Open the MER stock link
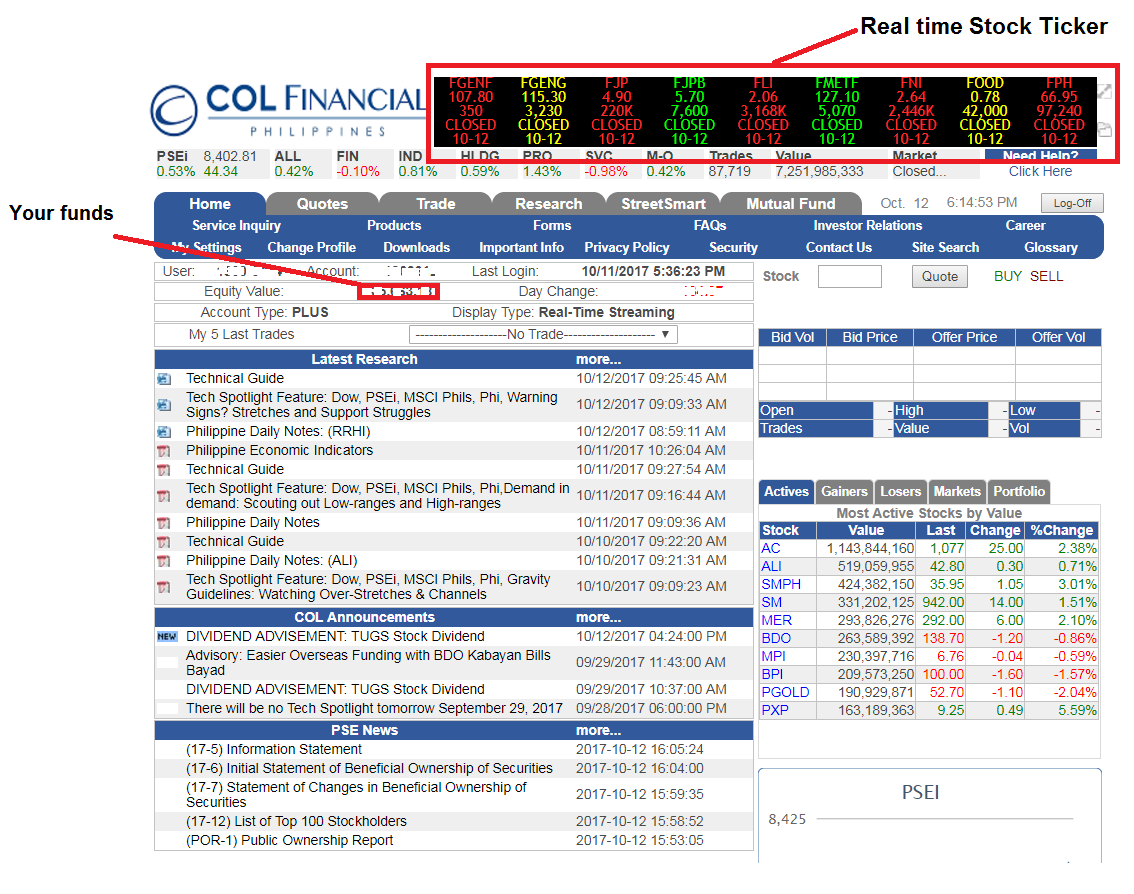Screen dimensions: 1134x894 776,621
